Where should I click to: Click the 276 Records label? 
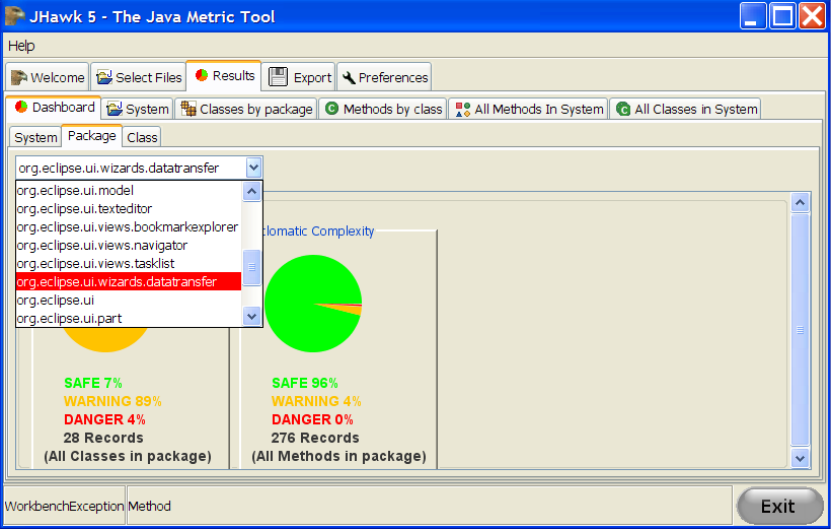(315, 438)
